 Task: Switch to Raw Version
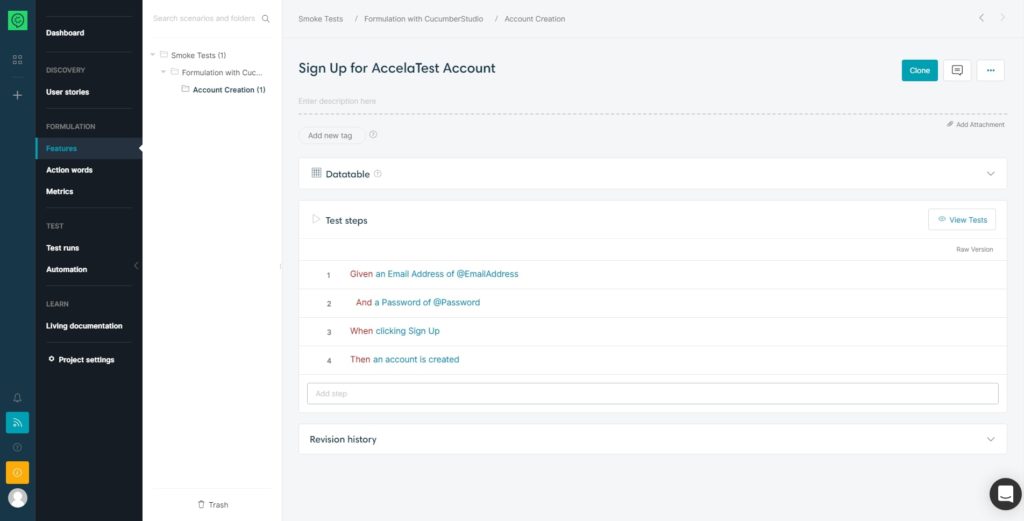974,249
